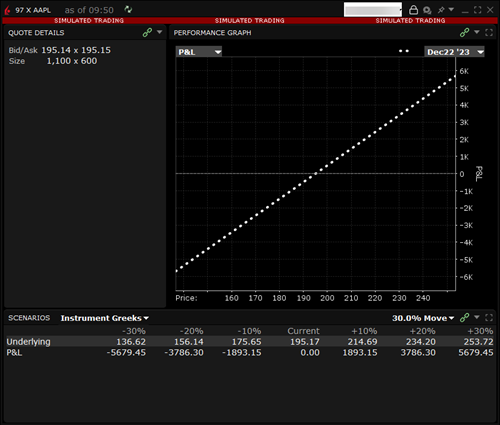500x425 pixels.
Task: Click underlying value 253.72
Action: pos(478,342)
